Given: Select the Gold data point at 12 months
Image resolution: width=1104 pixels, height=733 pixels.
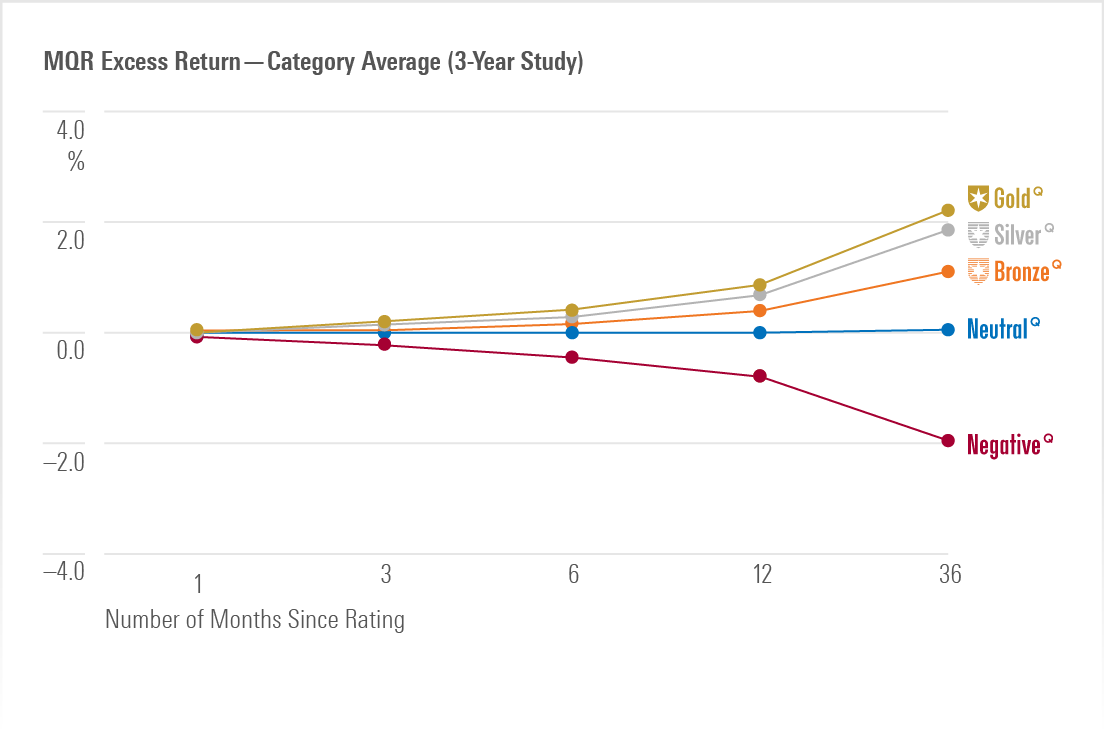Looking at the screenshot, I should coord(760,285).
